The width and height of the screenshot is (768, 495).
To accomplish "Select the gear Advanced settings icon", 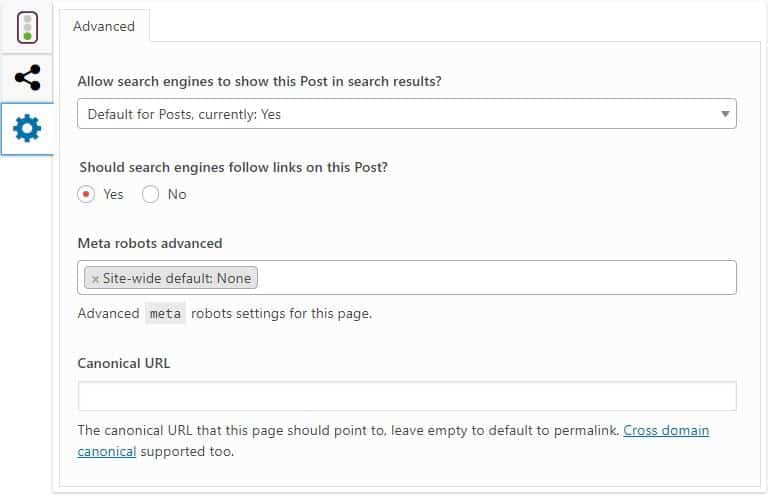I will click(x=27, y=129).
